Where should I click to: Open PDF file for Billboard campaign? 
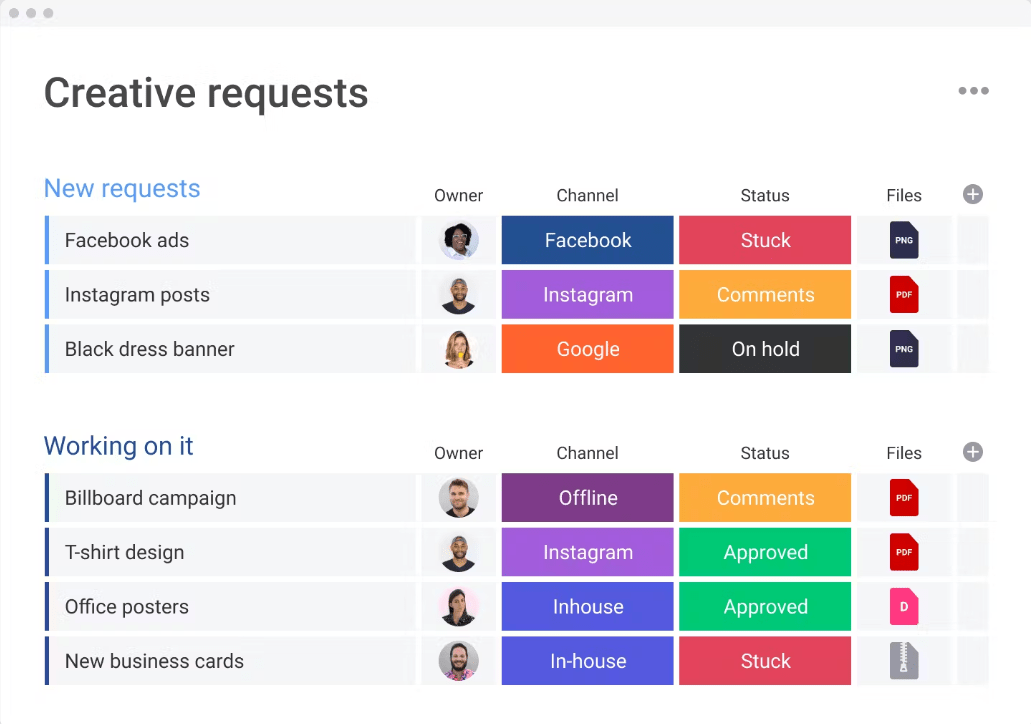904,498
